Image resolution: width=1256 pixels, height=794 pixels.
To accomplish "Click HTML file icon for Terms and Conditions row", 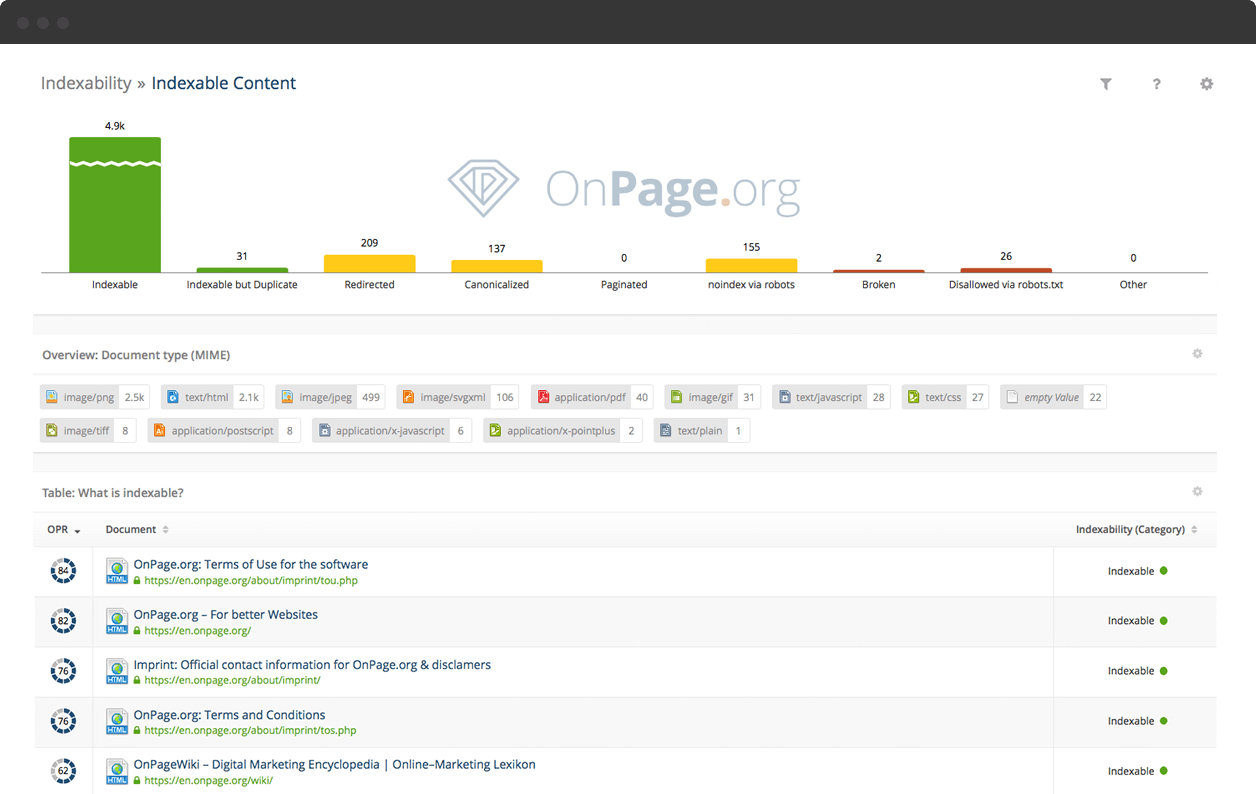I will point(117,722).
